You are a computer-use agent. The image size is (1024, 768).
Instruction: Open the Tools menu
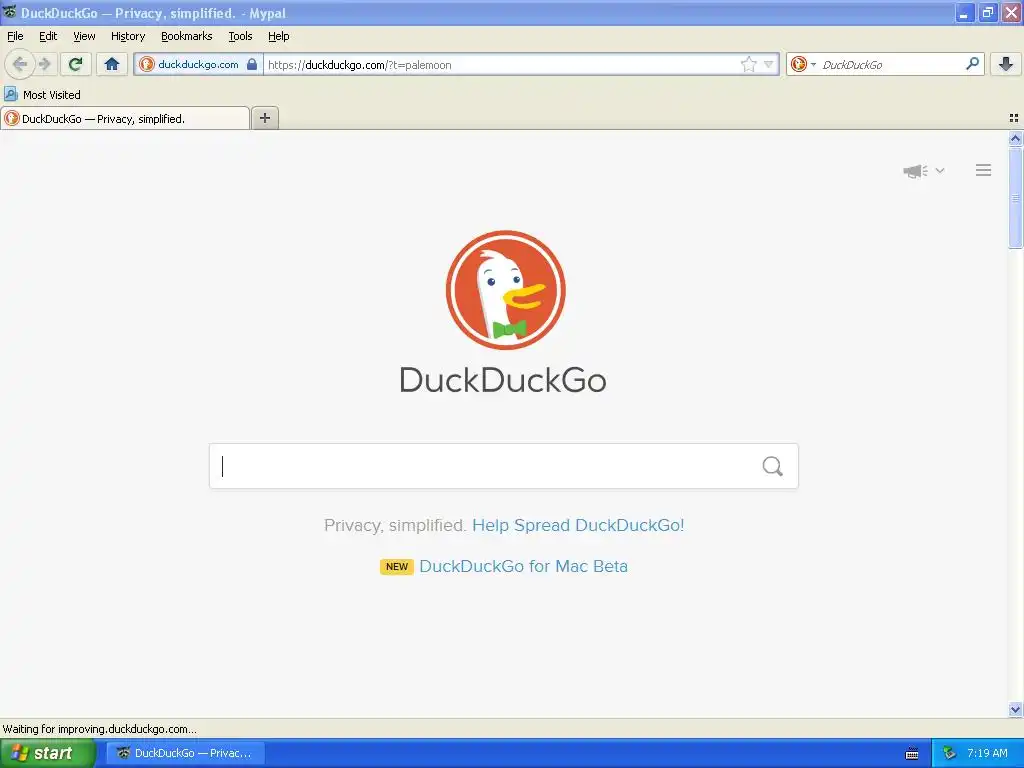pos(240,36)
